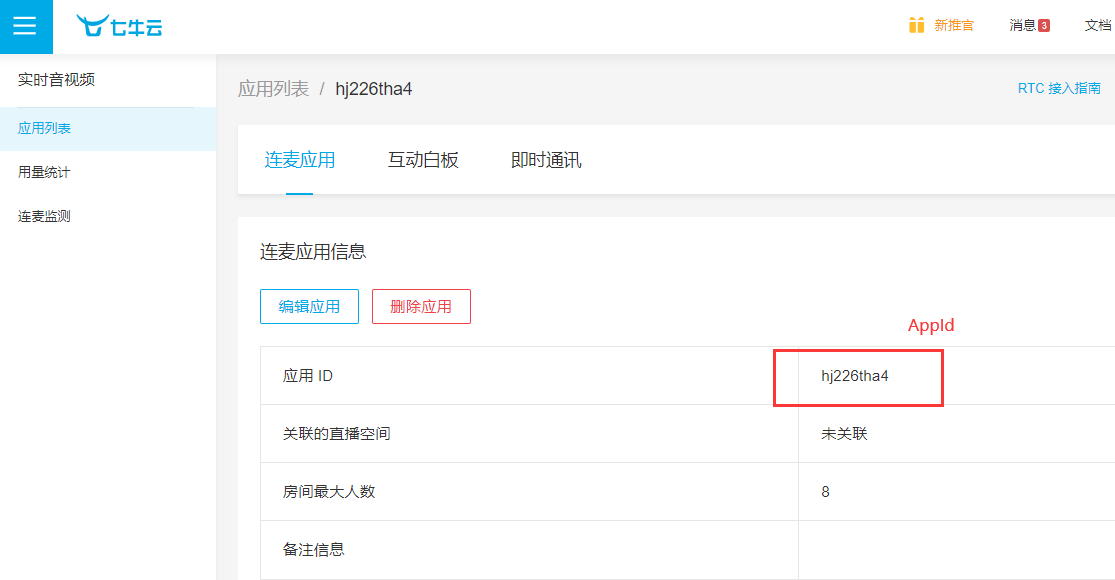Open 连麦监测 in sidebar

click(x=45, y=216)
